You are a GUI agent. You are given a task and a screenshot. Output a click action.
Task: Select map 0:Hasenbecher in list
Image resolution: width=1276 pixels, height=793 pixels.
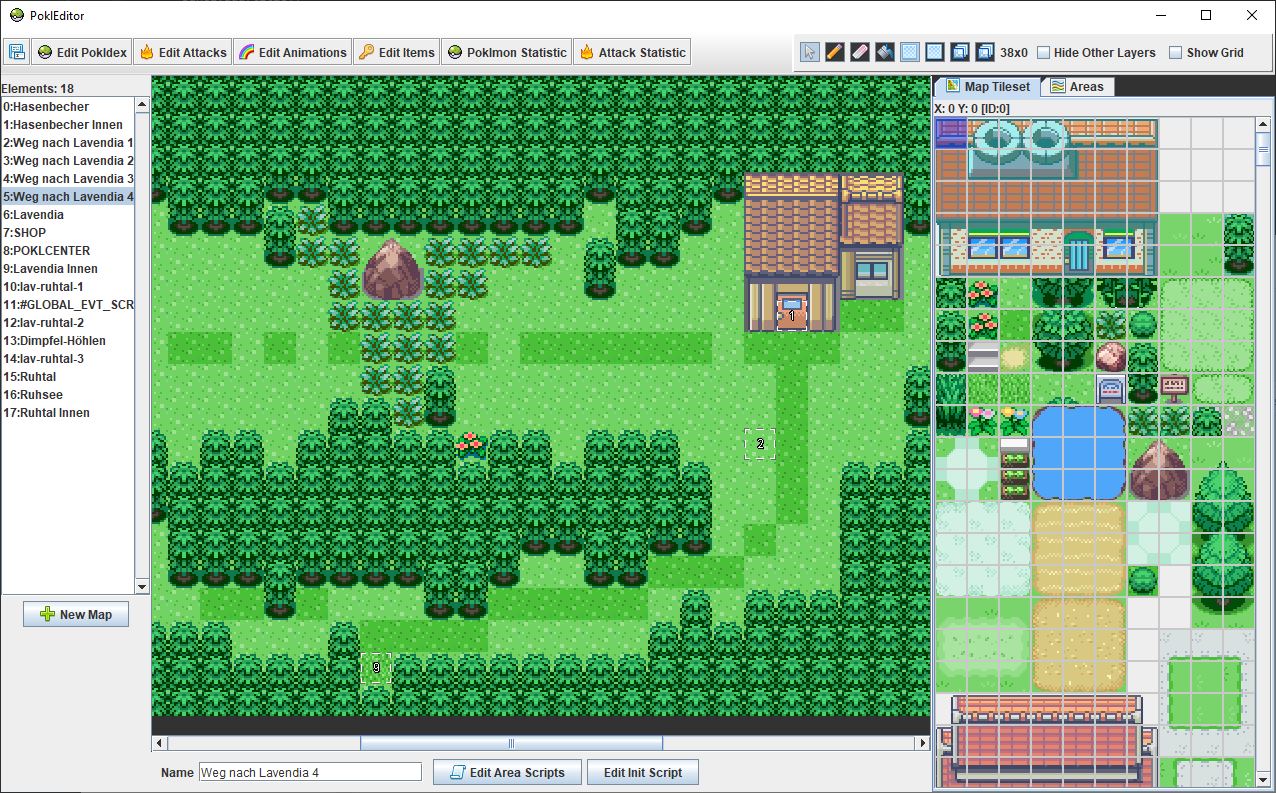click(68, 106)
